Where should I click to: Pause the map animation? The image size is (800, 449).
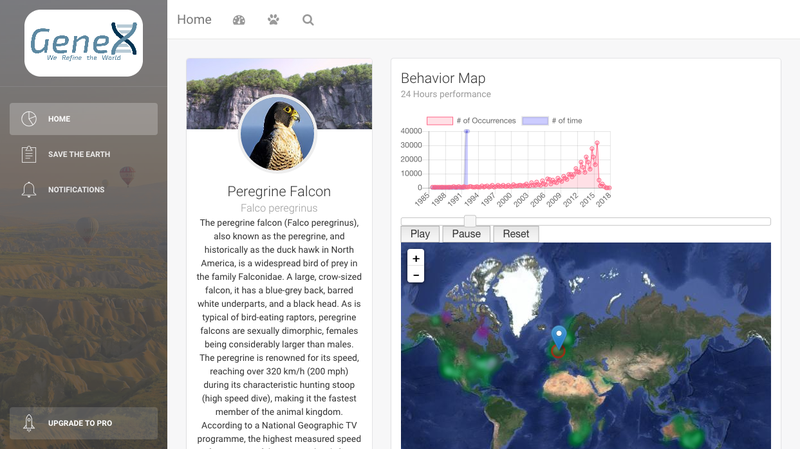pyautogui.click(x=466, y=234)
